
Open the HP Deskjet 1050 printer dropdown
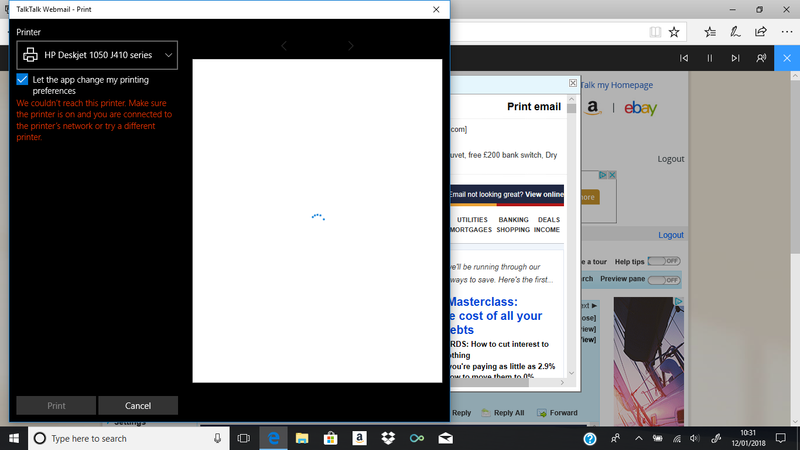[97, 55]
